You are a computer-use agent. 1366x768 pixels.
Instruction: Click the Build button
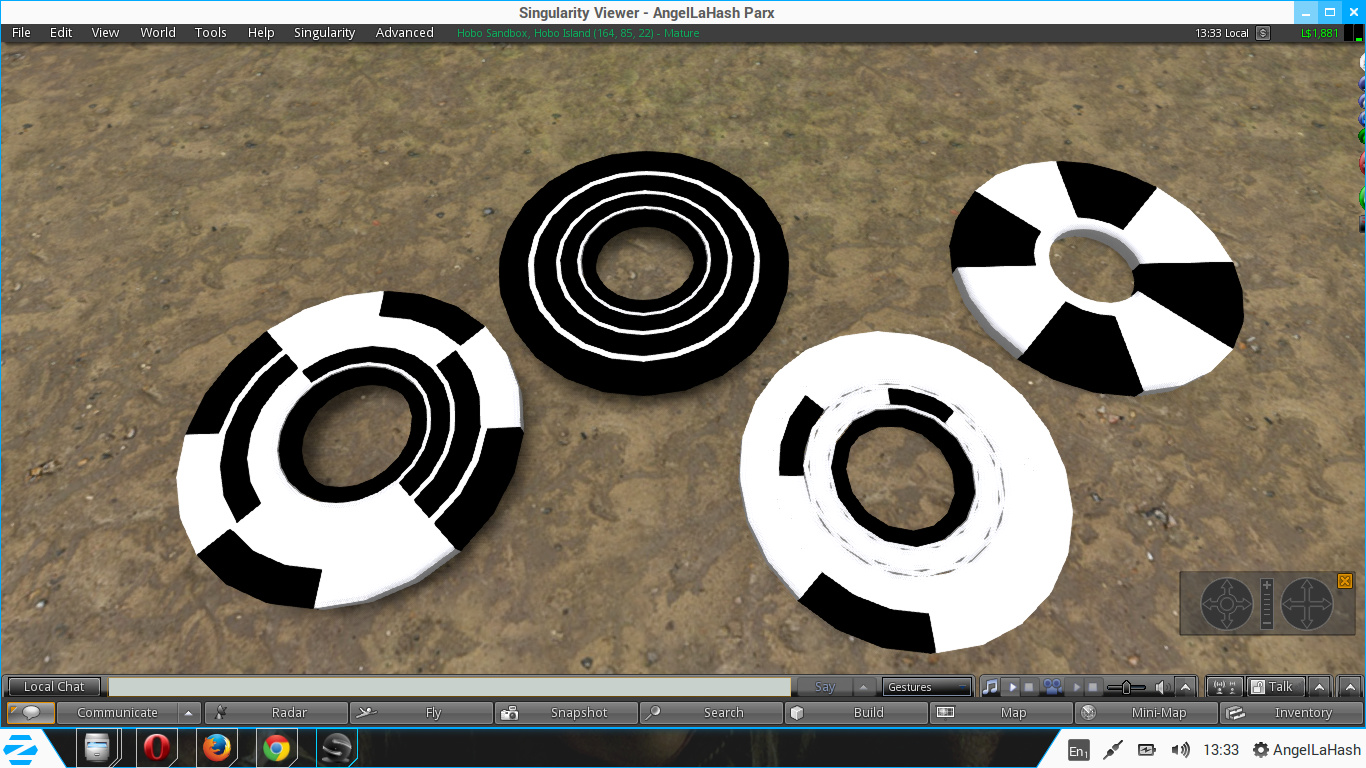[856, 713]
